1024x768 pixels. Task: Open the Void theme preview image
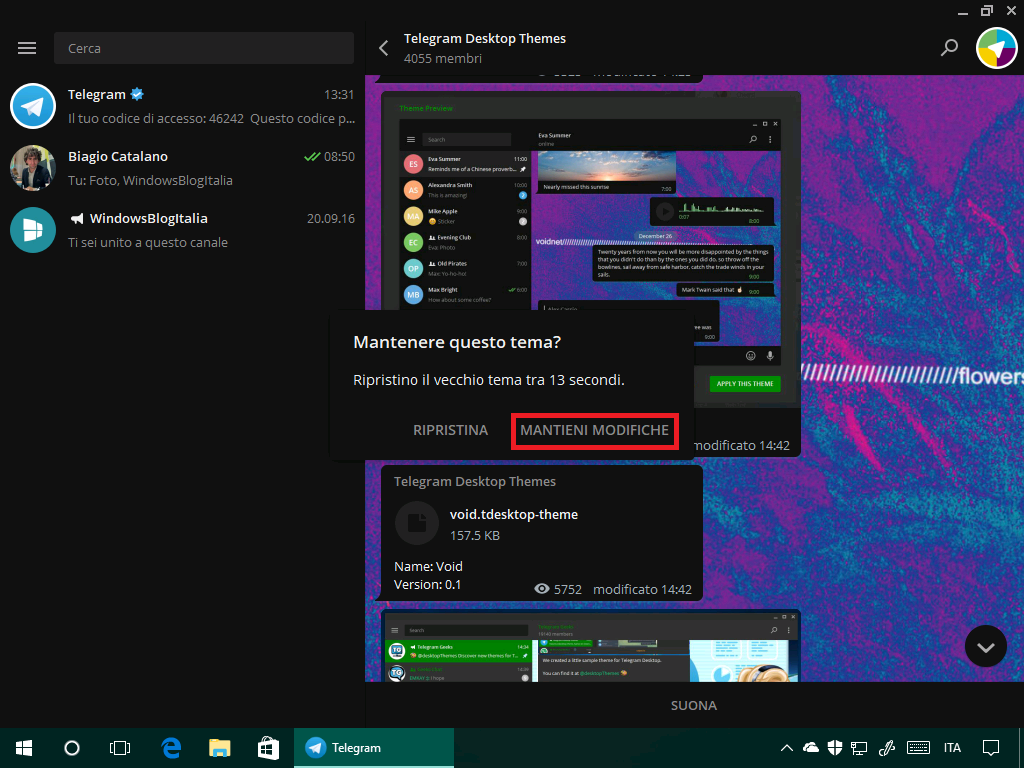[591, 251]
